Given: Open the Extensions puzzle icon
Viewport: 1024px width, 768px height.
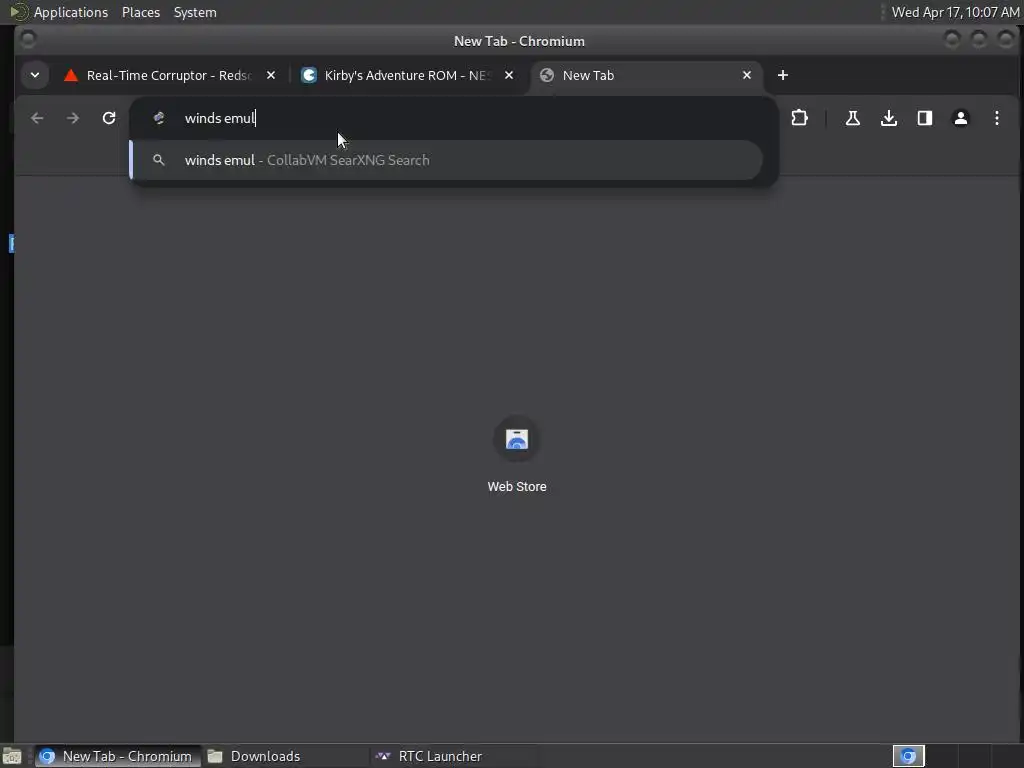Looking at the screenshot, I should 799,118.
